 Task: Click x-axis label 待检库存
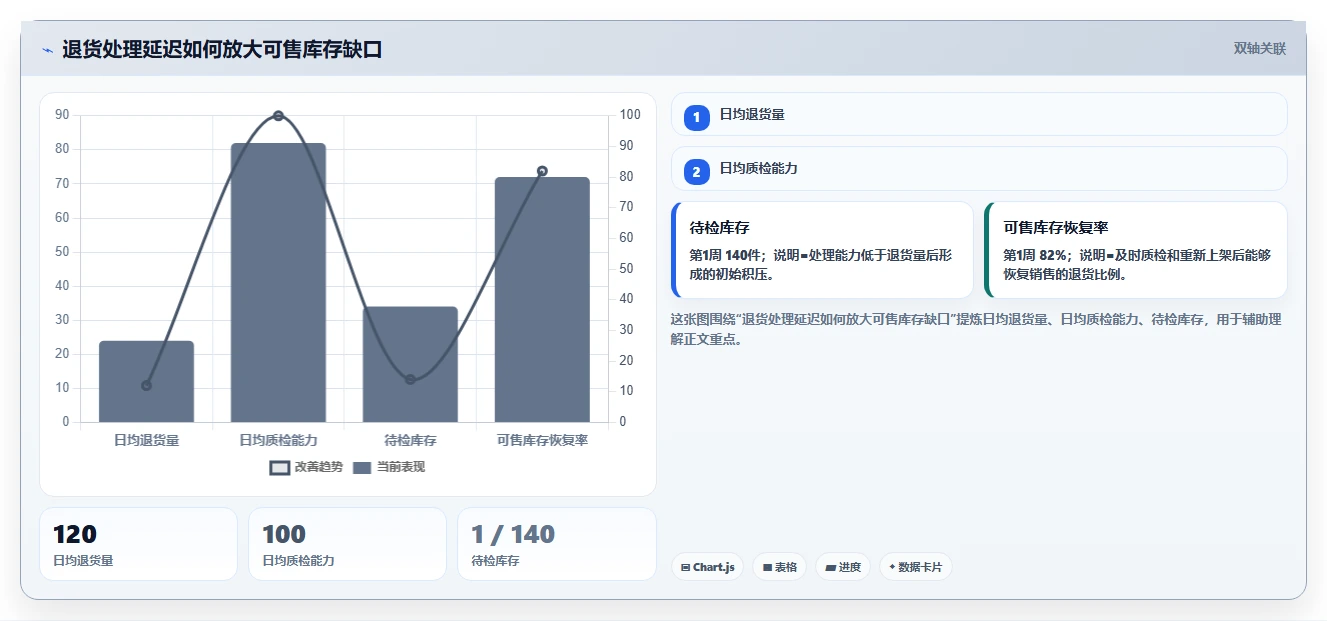[410, 440]
